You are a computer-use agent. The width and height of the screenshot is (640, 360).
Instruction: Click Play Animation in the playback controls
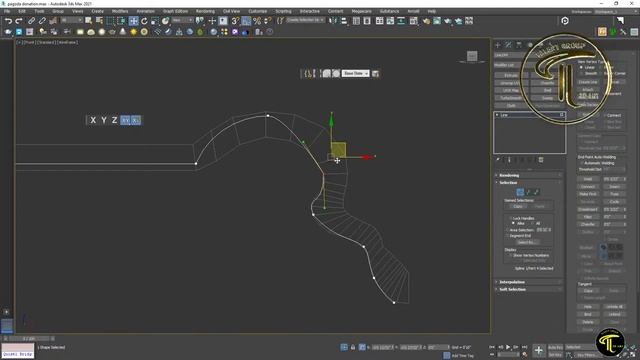point(508,347)
